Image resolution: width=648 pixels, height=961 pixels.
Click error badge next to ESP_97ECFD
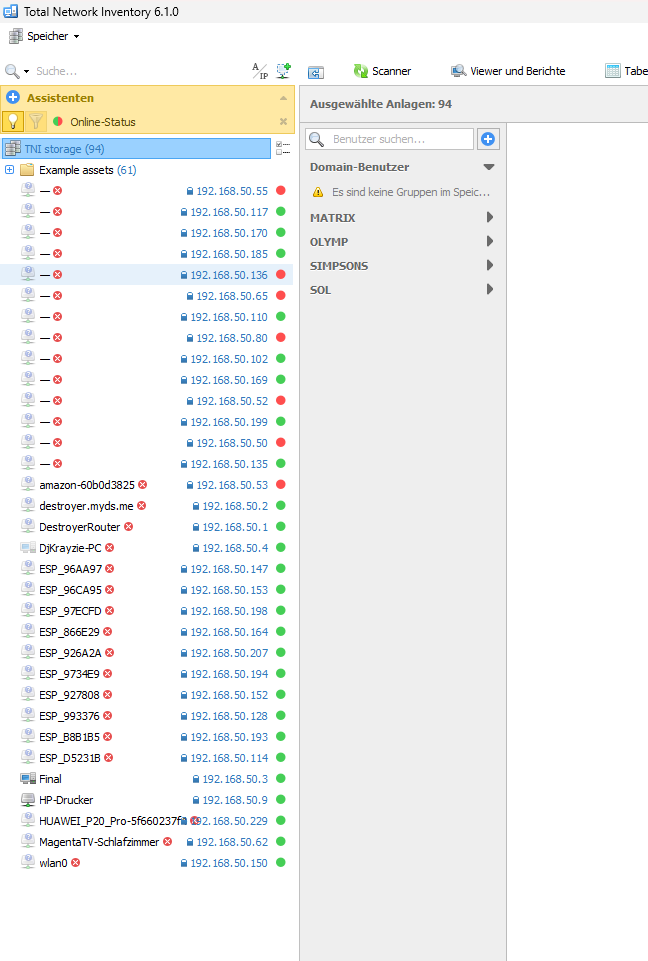pyautogui.click(x=110, y=610)
